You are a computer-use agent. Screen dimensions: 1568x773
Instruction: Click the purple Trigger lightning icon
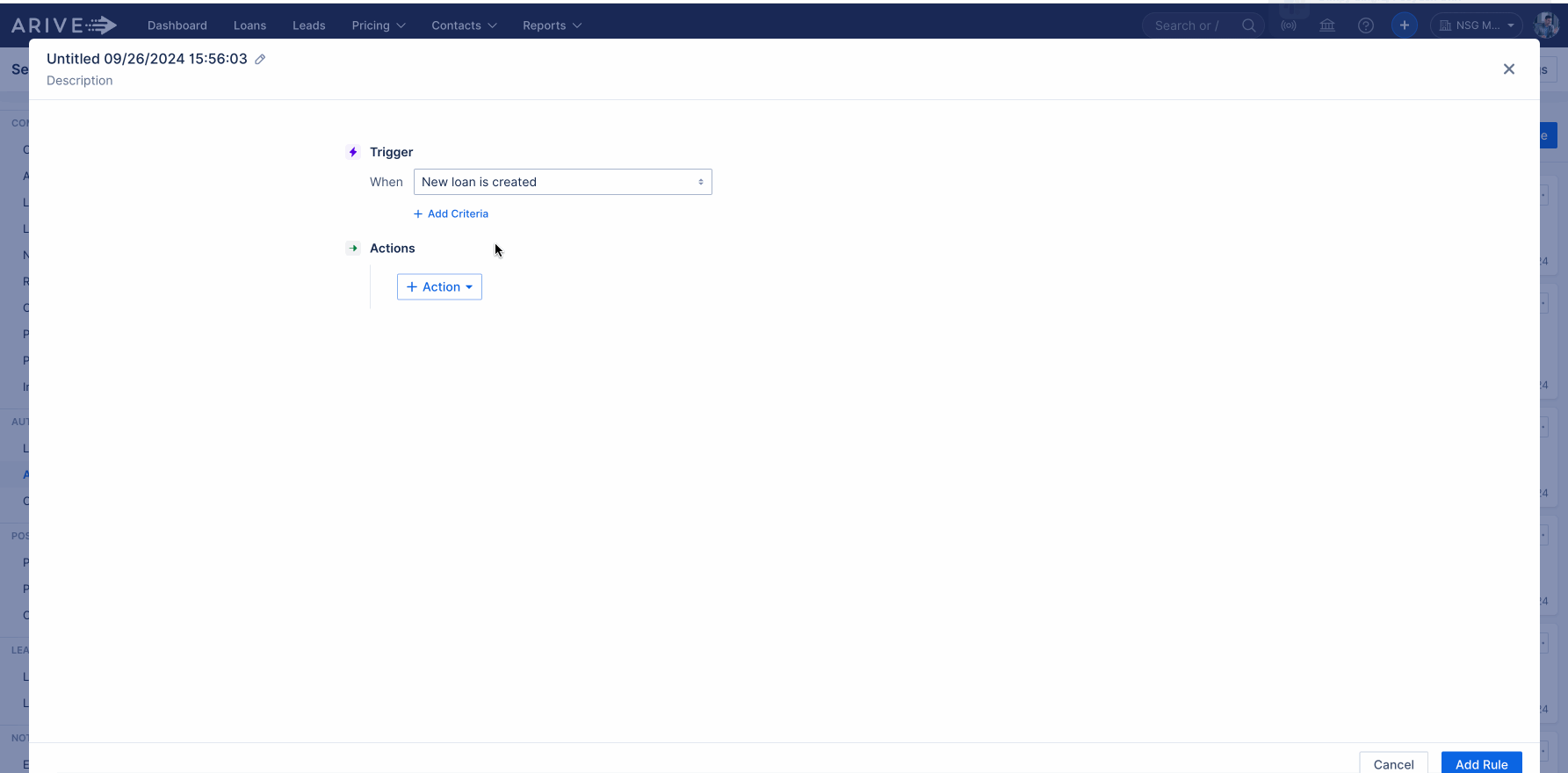(353, 152)
